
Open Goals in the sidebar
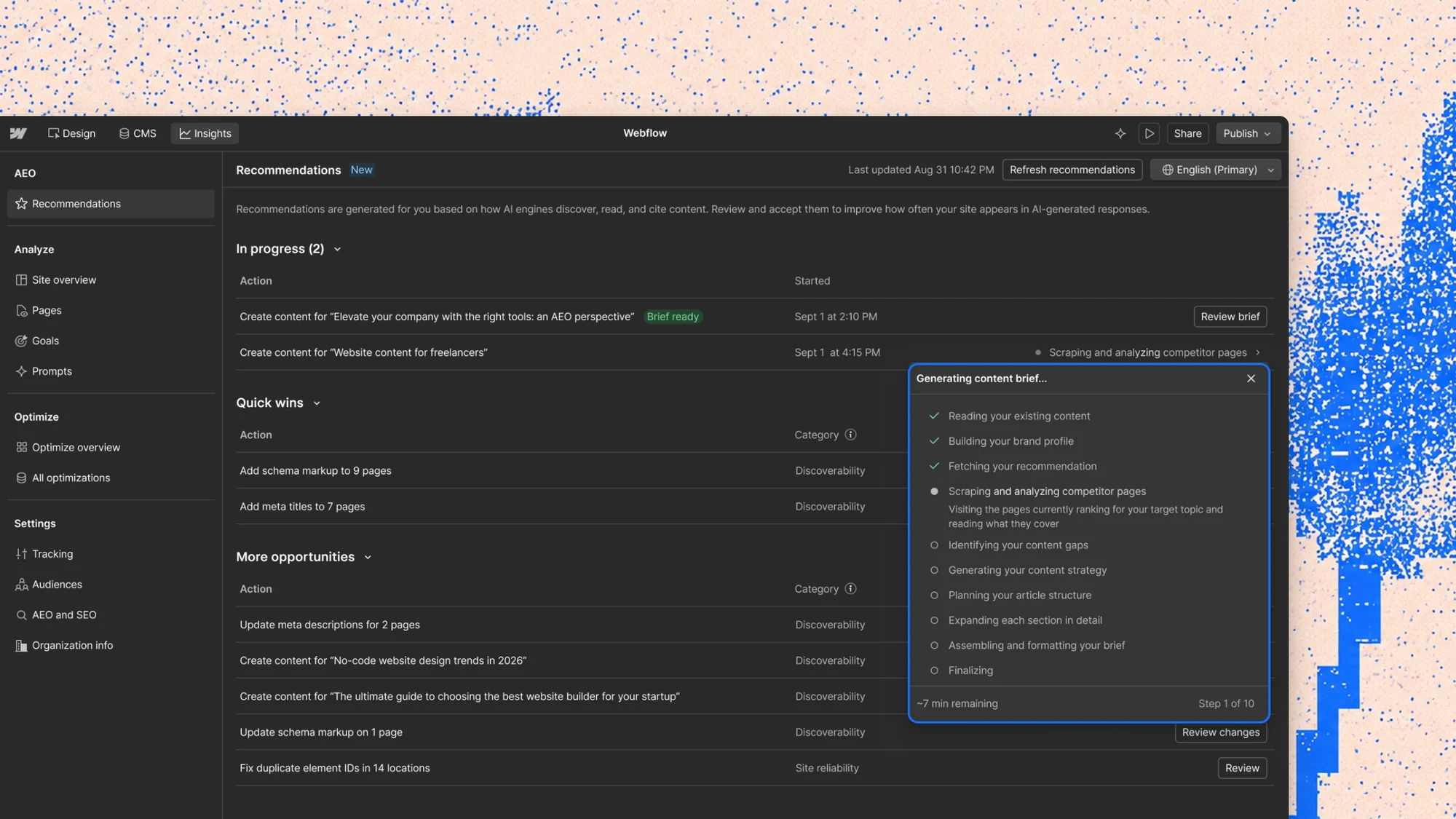tap(111, 341)
